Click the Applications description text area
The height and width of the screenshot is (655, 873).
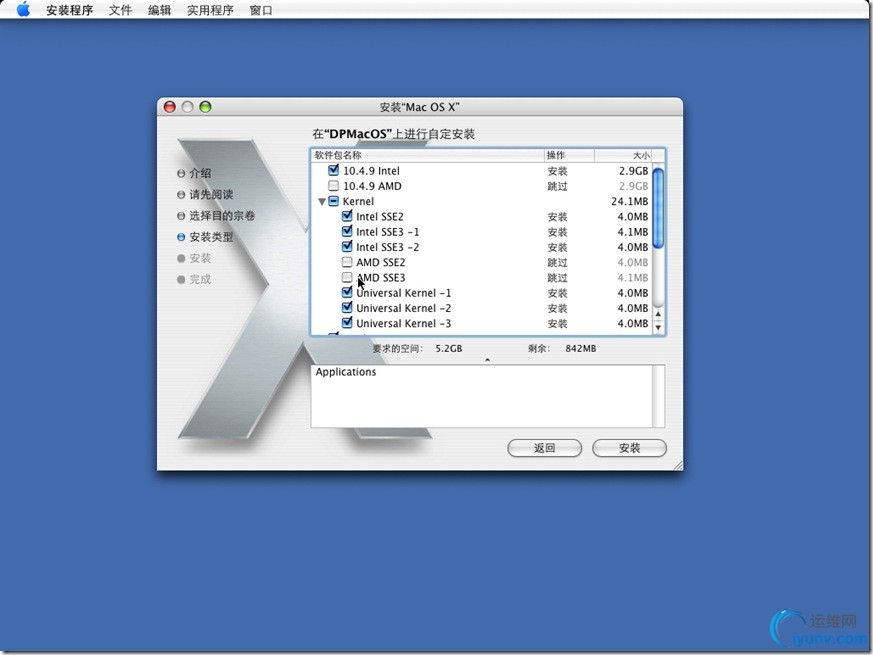tap(482, 396)
